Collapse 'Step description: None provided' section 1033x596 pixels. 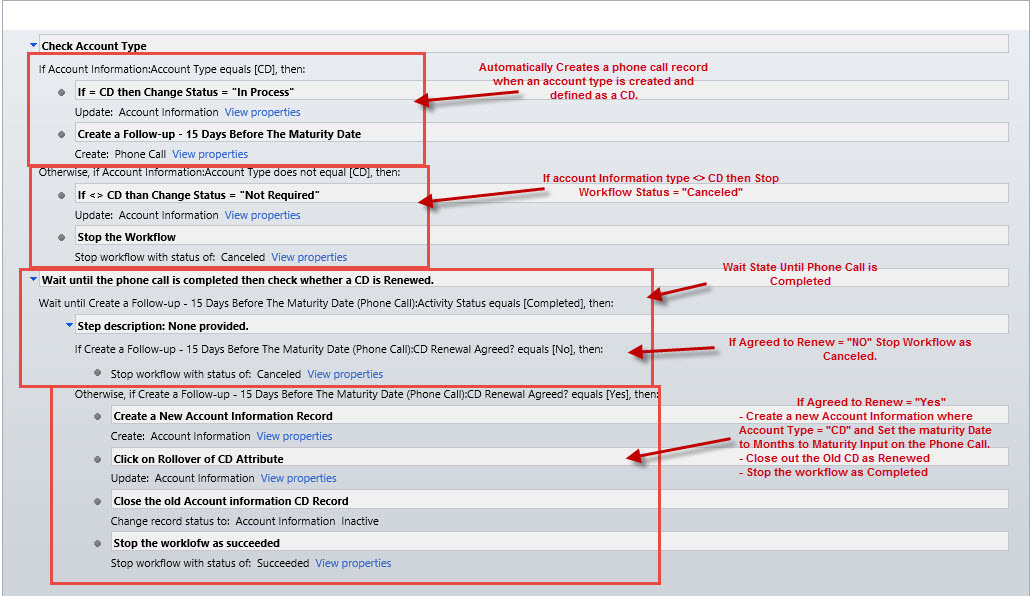point(69,326)
